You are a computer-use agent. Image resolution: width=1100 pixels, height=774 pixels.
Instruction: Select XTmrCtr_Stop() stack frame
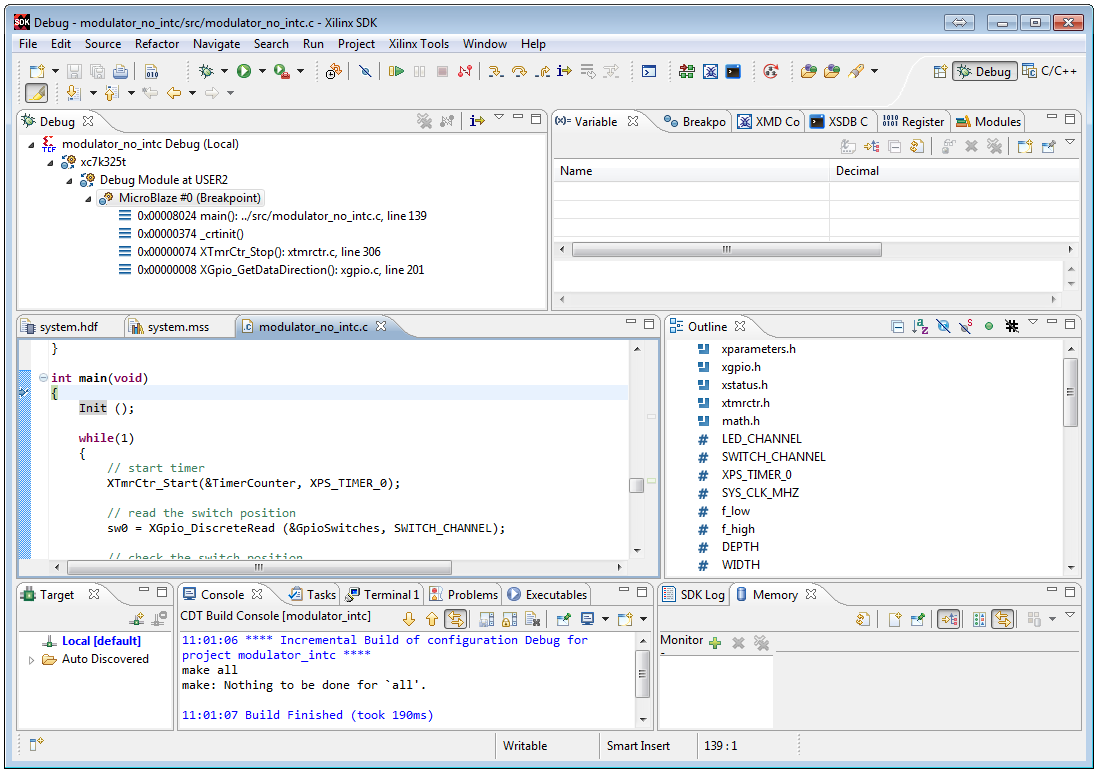pos(259,252)
